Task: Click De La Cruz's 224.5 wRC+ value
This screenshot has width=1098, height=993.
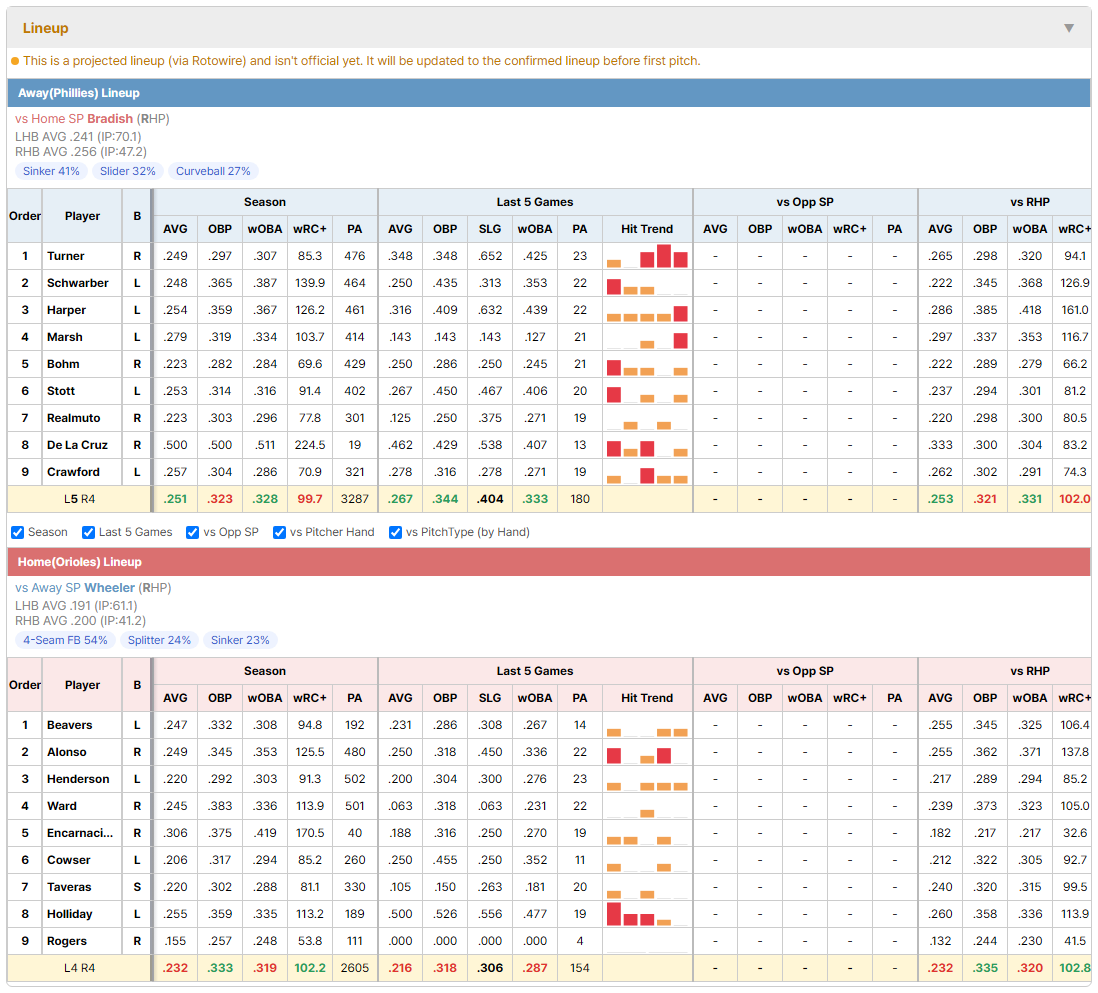Action: pyautogui.click(x=310, y=445)
